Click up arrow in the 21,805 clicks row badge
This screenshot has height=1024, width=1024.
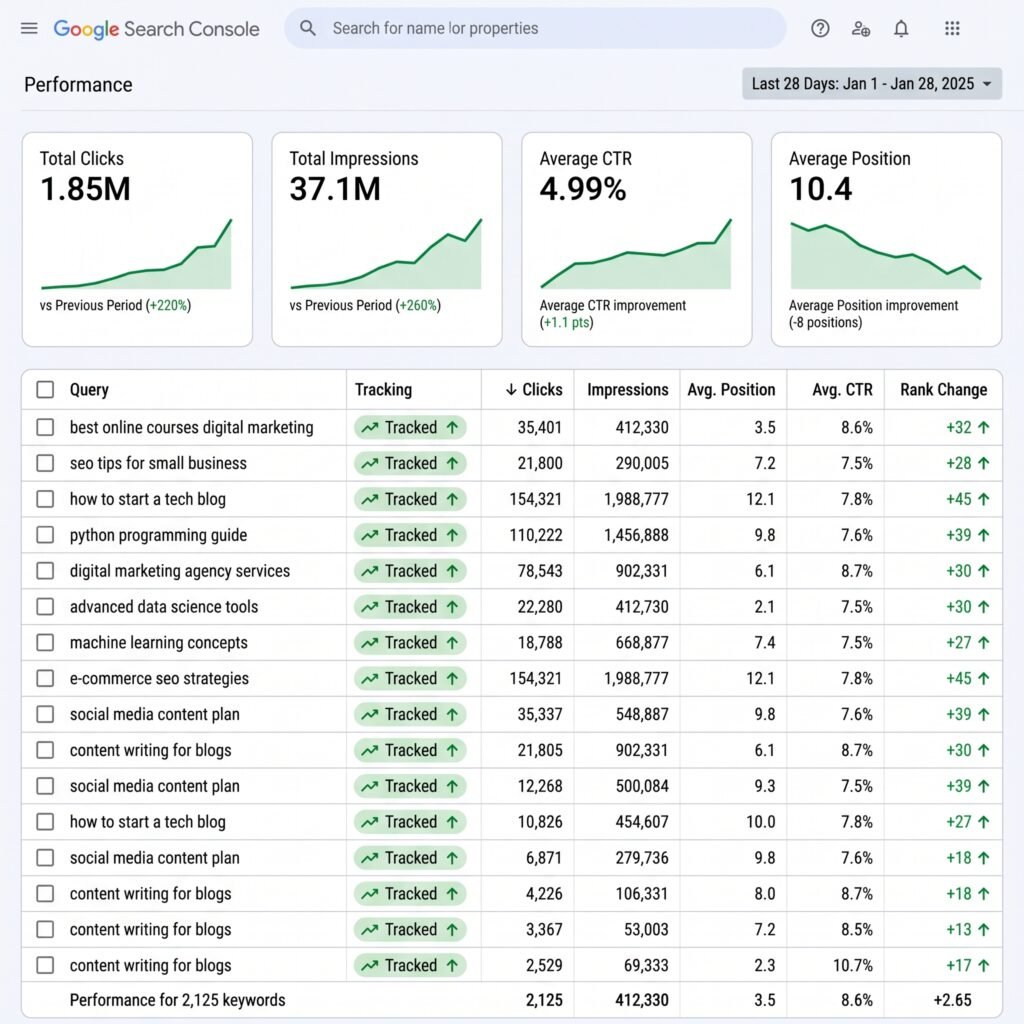click(x=452, y=750)
